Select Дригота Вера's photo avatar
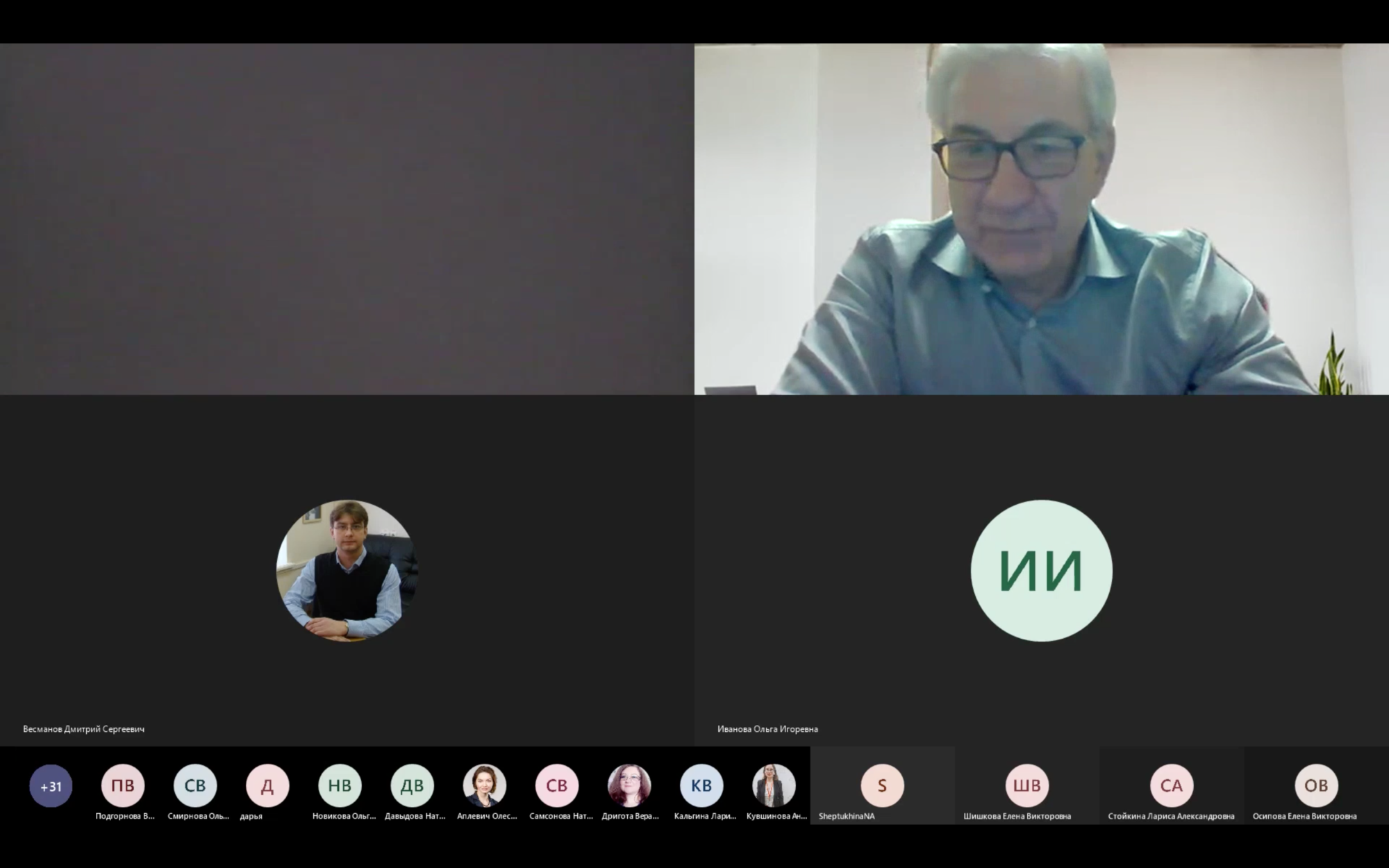1389x868 pixels. pos(629,785)
